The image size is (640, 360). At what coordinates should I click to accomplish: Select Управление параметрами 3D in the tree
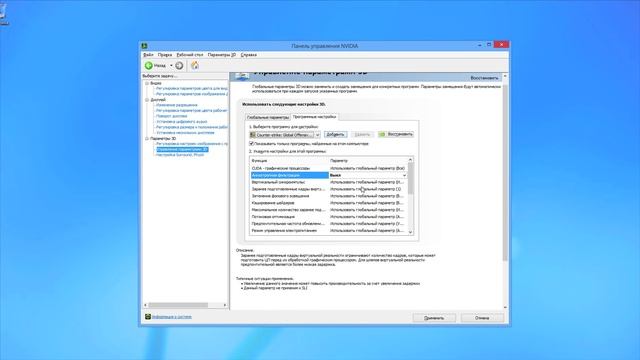pyautogui.click(x=182, y=149)
